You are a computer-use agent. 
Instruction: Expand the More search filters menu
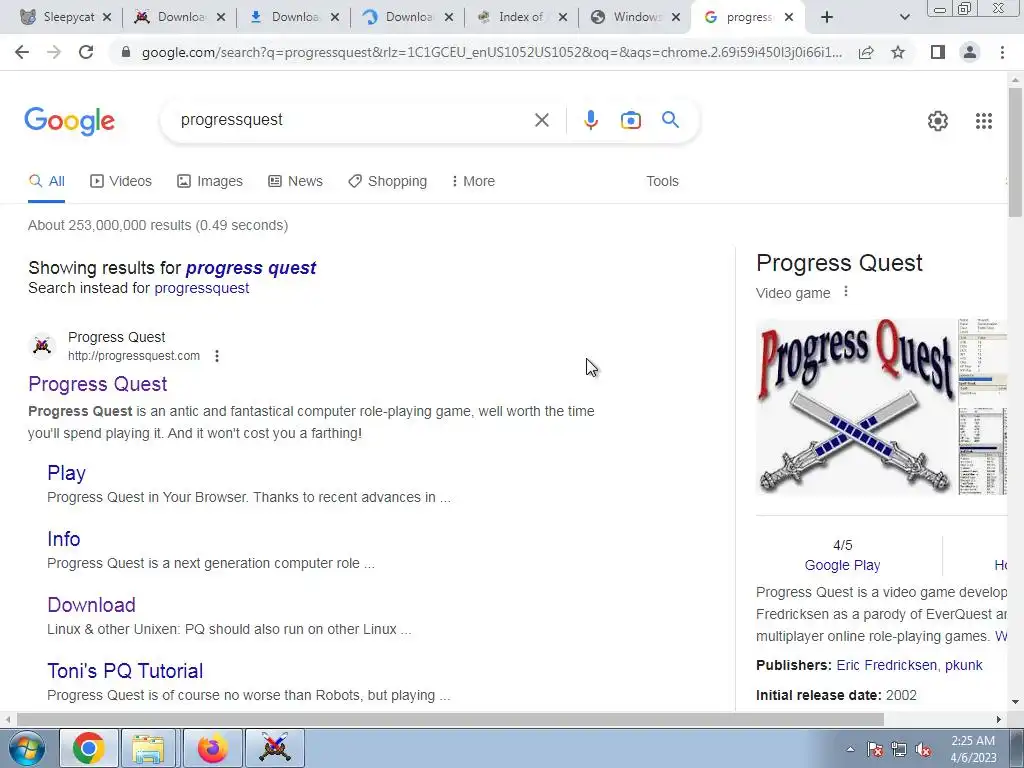tap(473, 182)
